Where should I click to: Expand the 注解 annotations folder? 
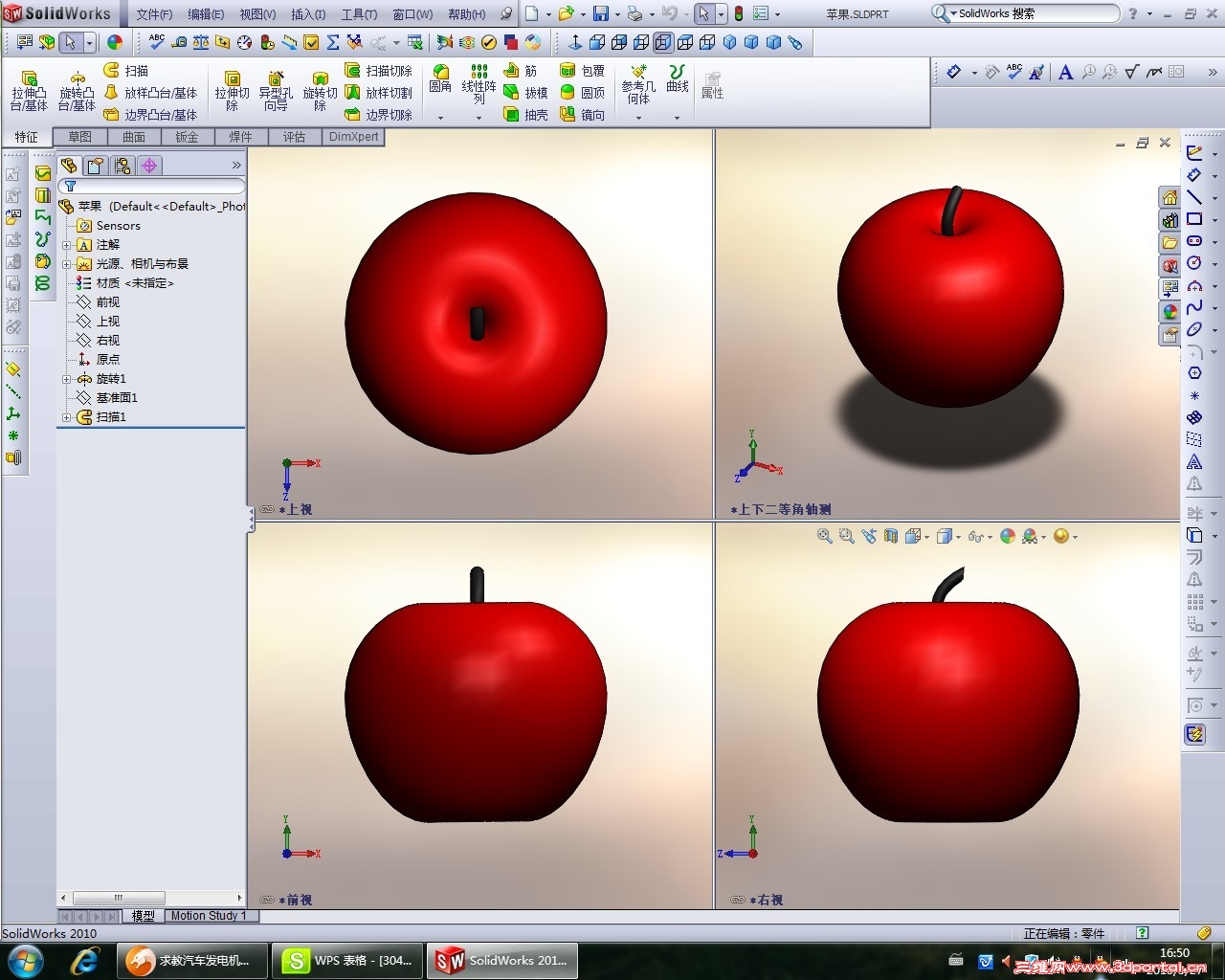(67, 245)
